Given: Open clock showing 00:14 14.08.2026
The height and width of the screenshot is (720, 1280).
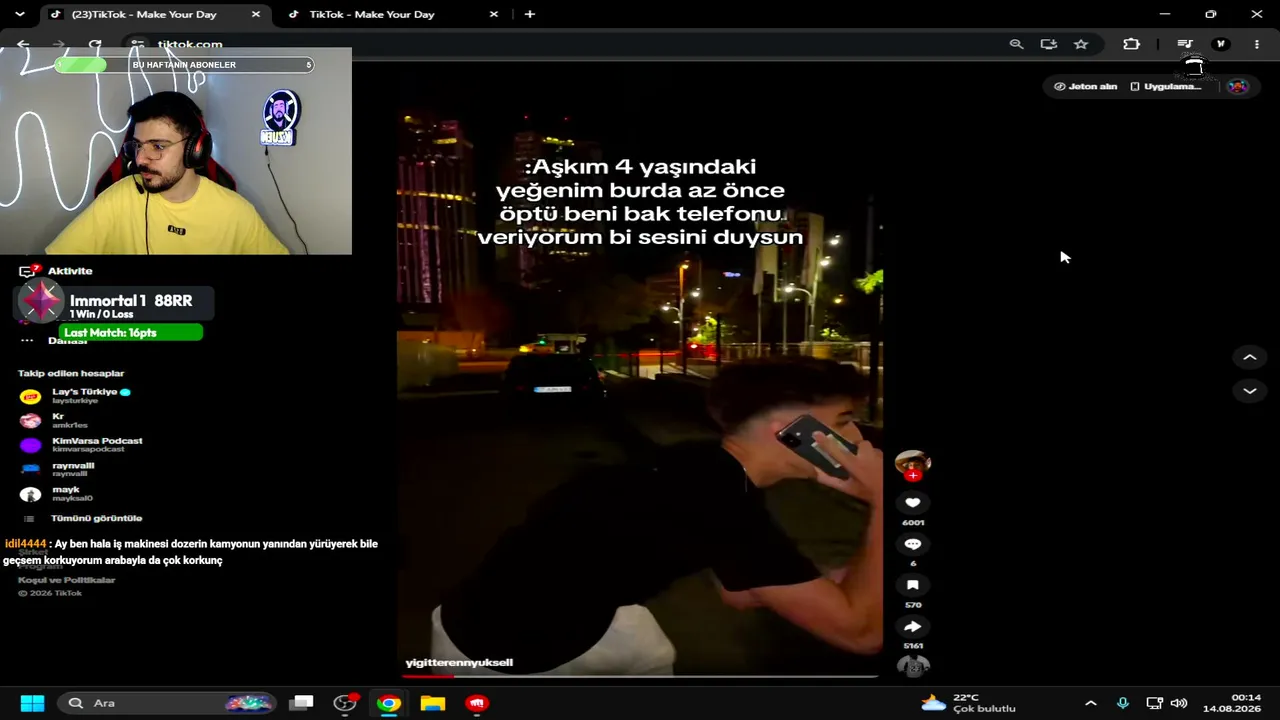Looking at the screenshot, I should click(x=1232, y=703).
